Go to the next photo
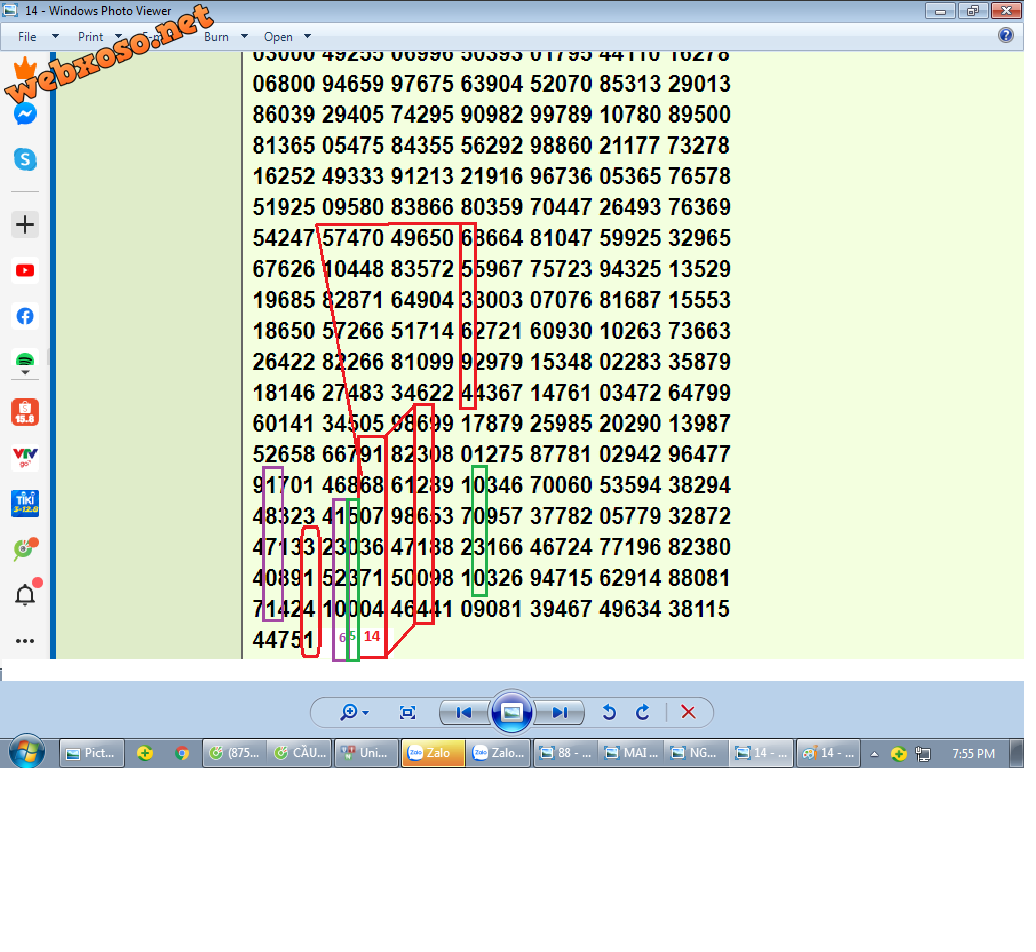 [559, 712]
